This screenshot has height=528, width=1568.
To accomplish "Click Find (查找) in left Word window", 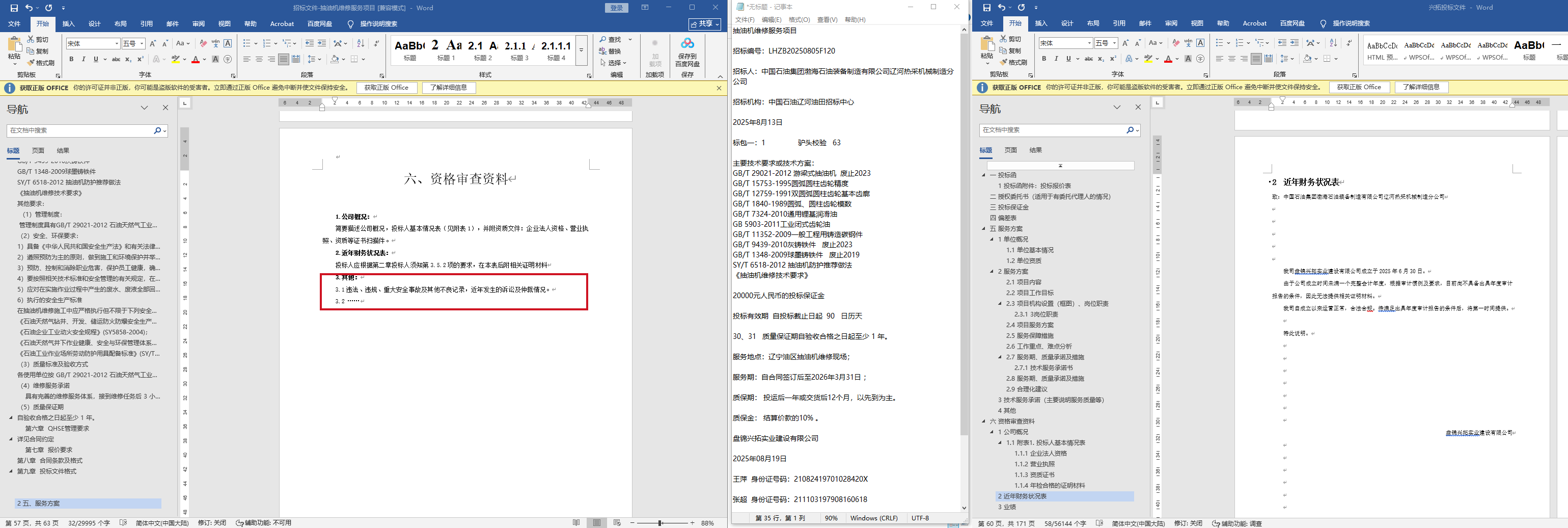I will click(610, 40).
